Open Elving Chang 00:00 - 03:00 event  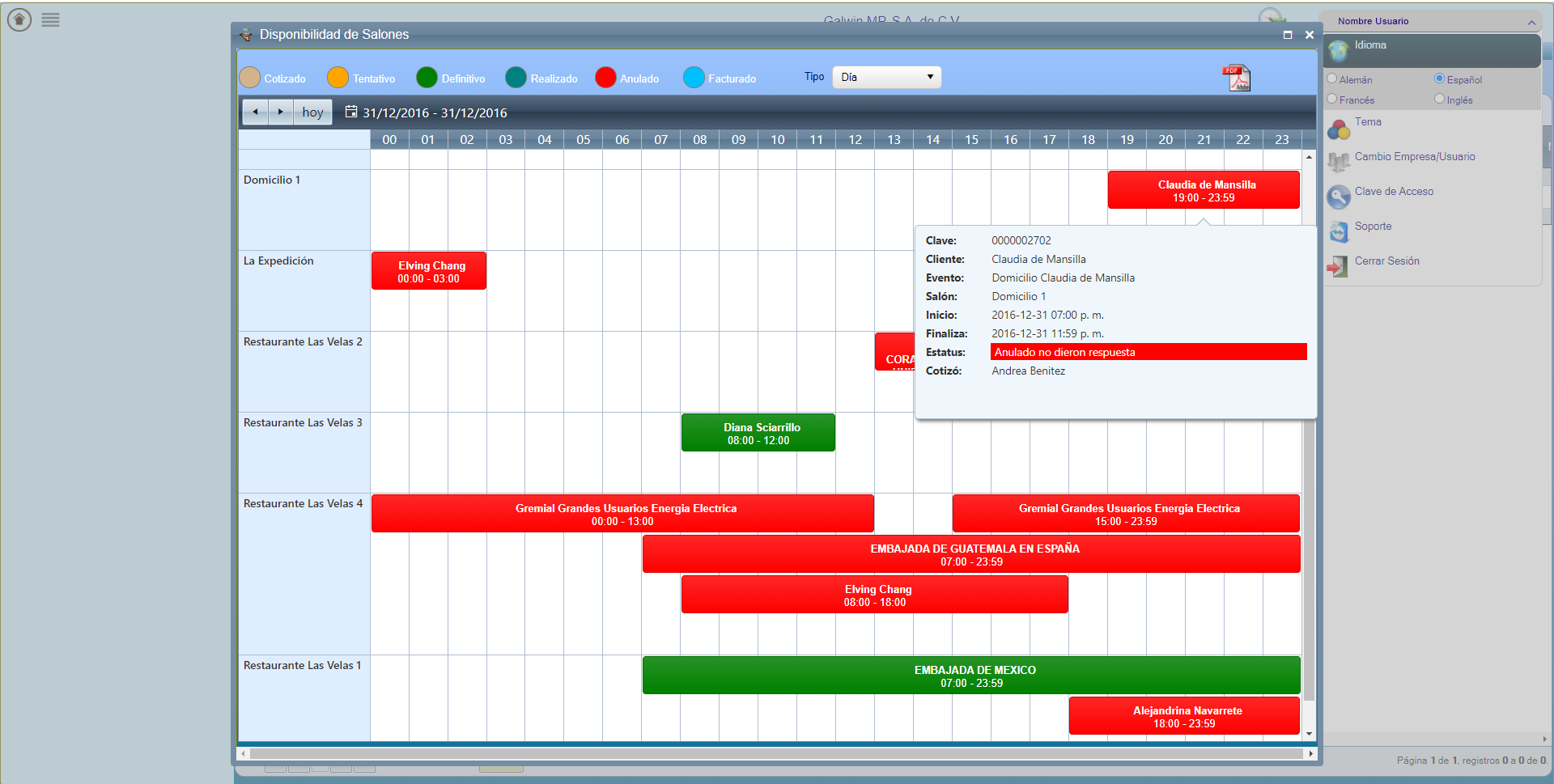[429, 271]
